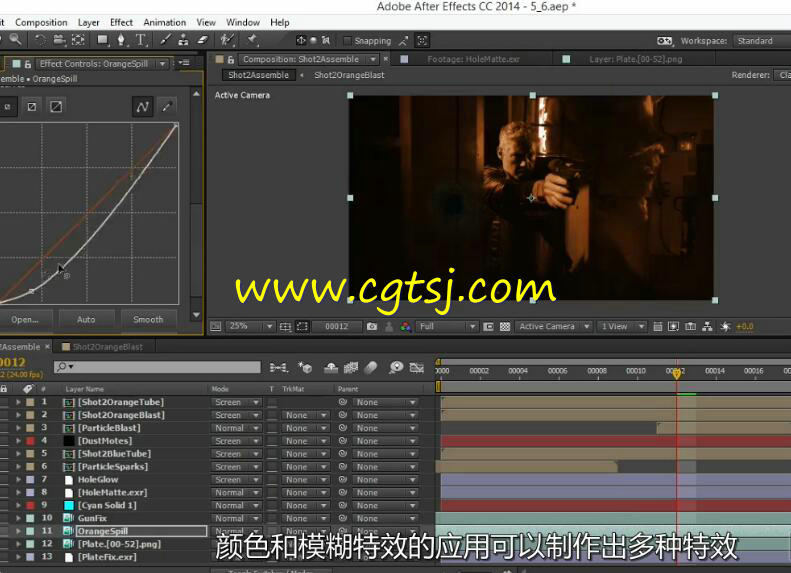Click the Shot2Assemble breadcrumb button

coord(258,75)
